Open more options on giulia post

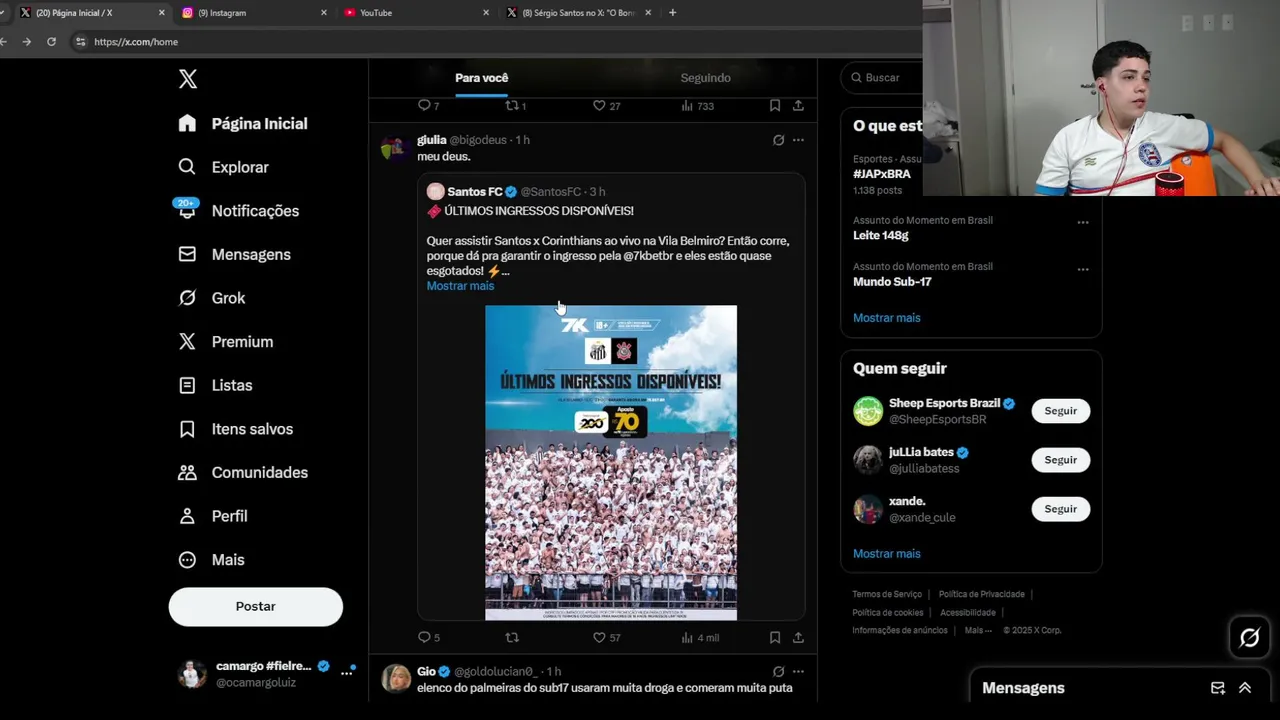click(798, 140)
